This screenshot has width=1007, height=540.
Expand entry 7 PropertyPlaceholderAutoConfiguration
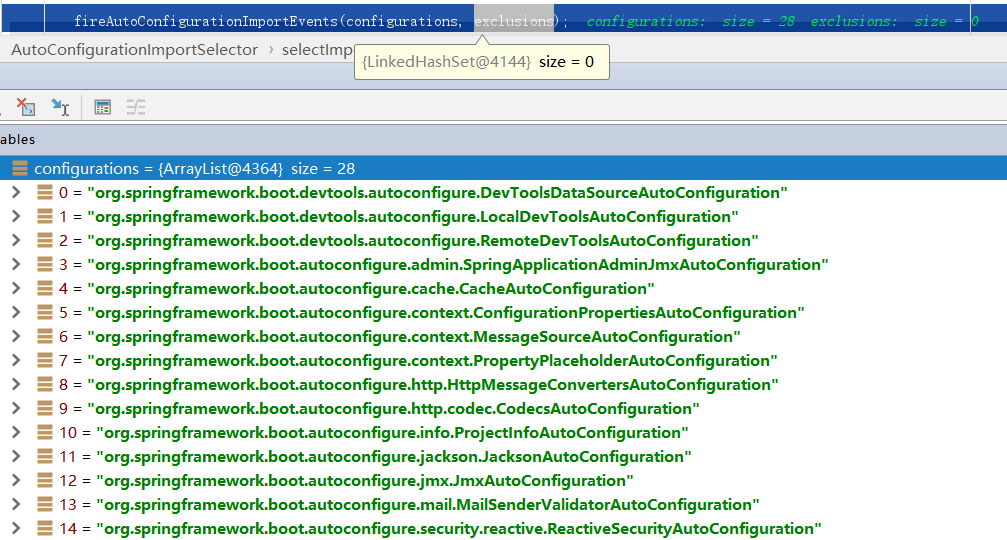17,360
